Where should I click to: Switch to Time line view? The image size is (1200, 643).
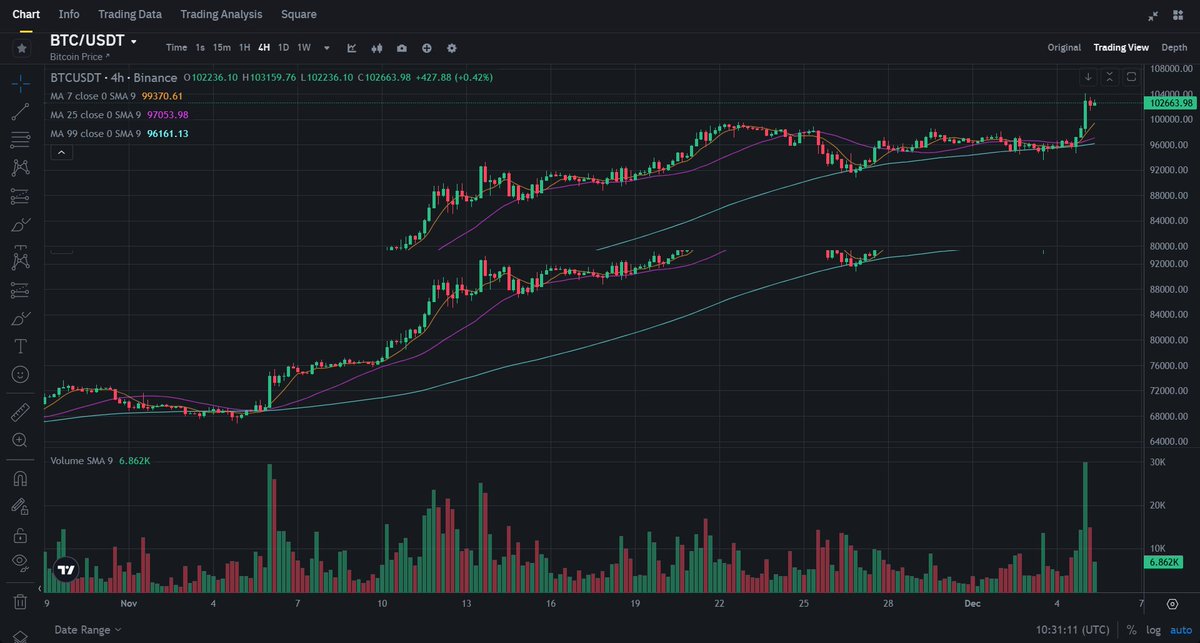click(176, 47)
